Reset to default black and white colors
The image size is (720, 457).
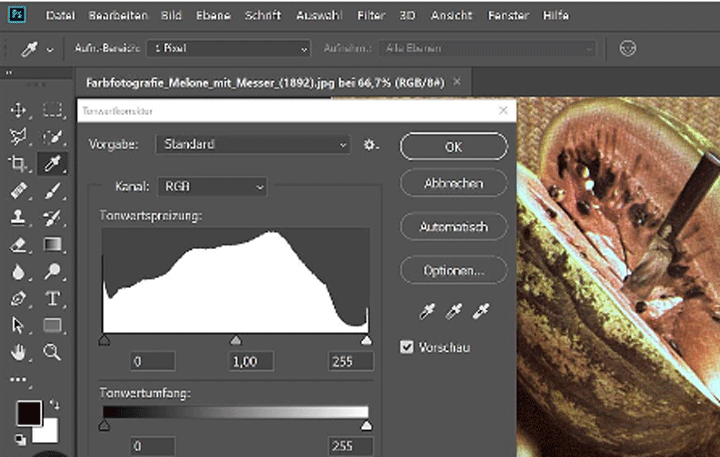[20, 440]
